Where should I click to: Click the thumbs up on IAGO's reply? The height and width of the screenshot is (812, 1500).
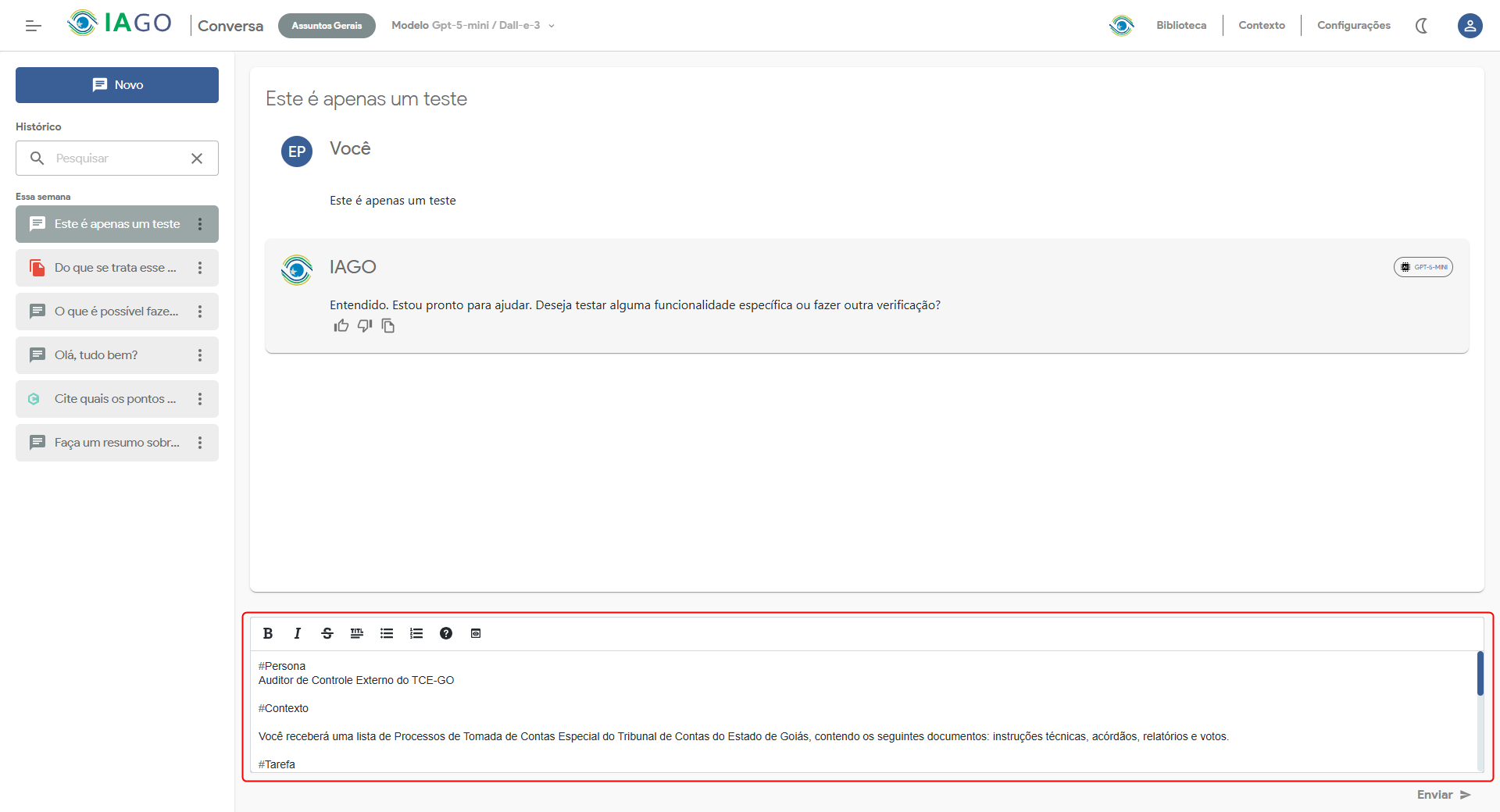tap(341, 326)
